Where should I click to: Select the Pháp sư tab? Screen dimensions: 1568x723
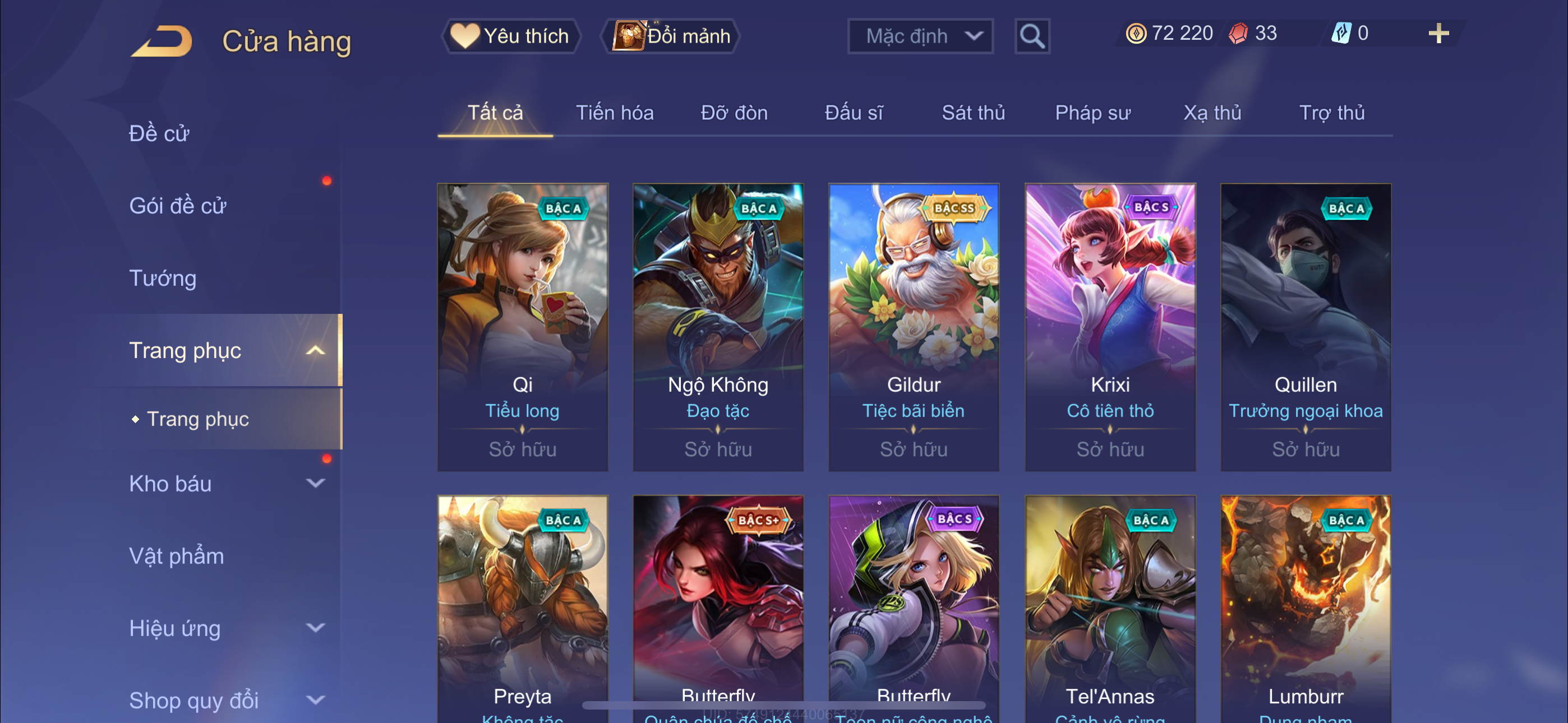(x=1092, y=113)
